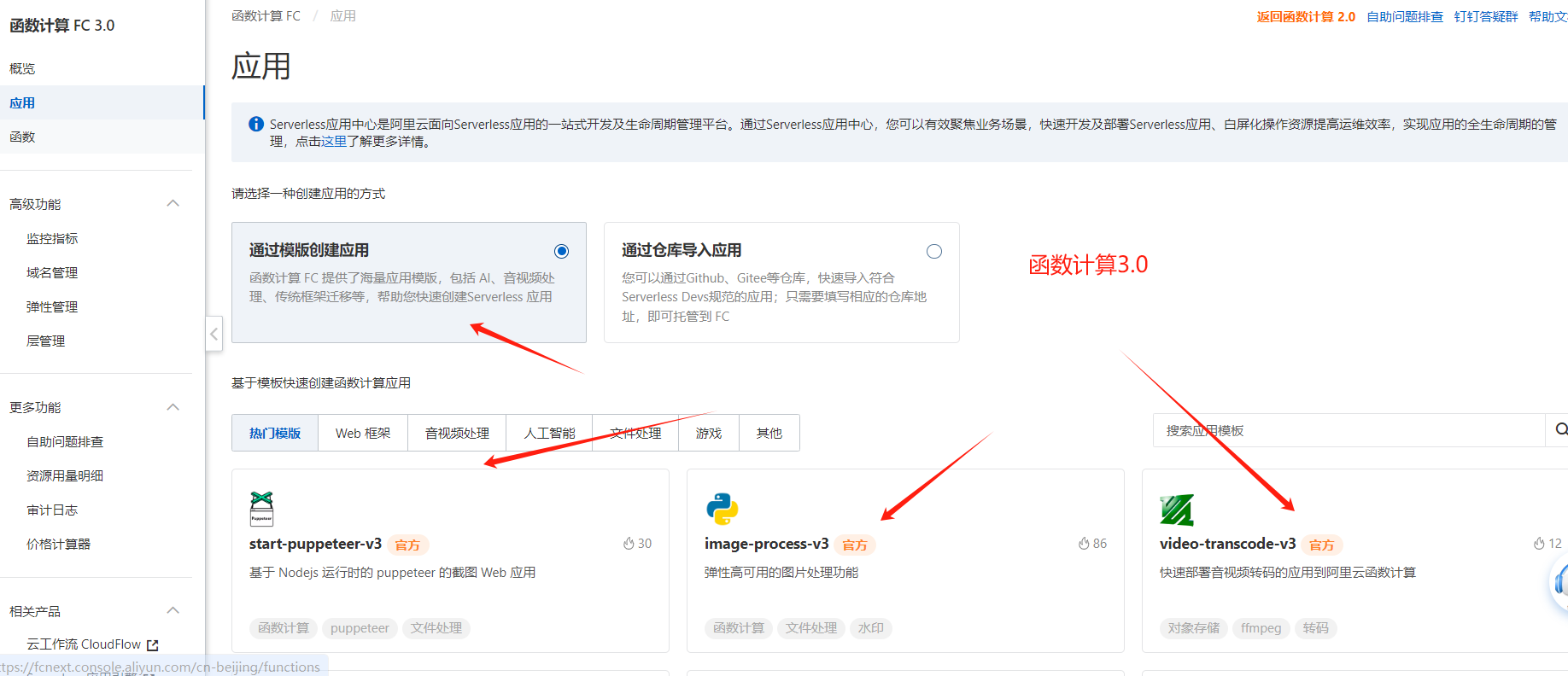
Task: Click the 返回函数计算 2.0 link
Action: [x=1306, y=16]
